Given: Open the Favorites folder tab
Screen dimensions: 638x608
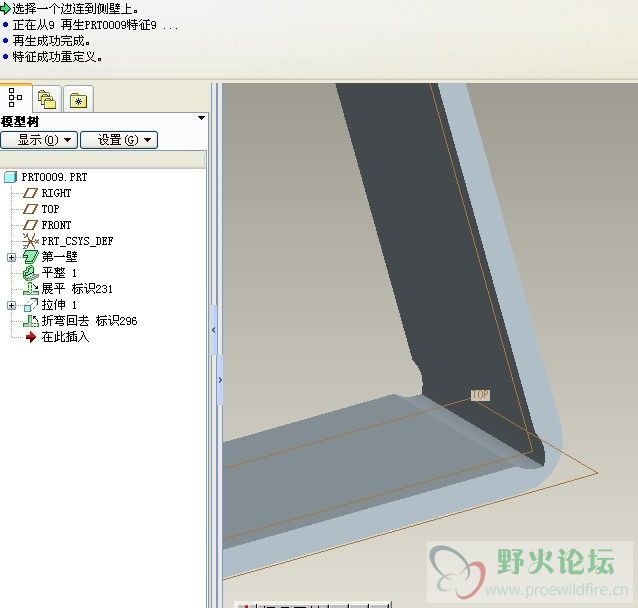Looking at the screenshot, I should click(78, 99).
